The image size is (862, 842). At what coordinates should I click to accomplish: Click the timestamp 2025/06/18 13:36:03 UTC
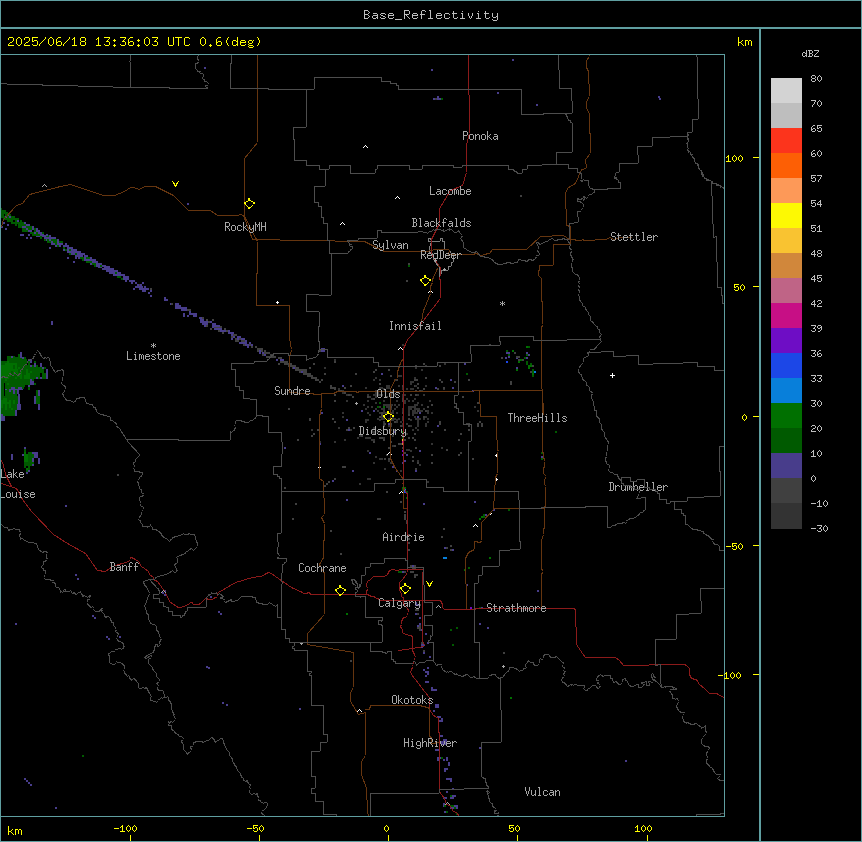coord(99,42)
